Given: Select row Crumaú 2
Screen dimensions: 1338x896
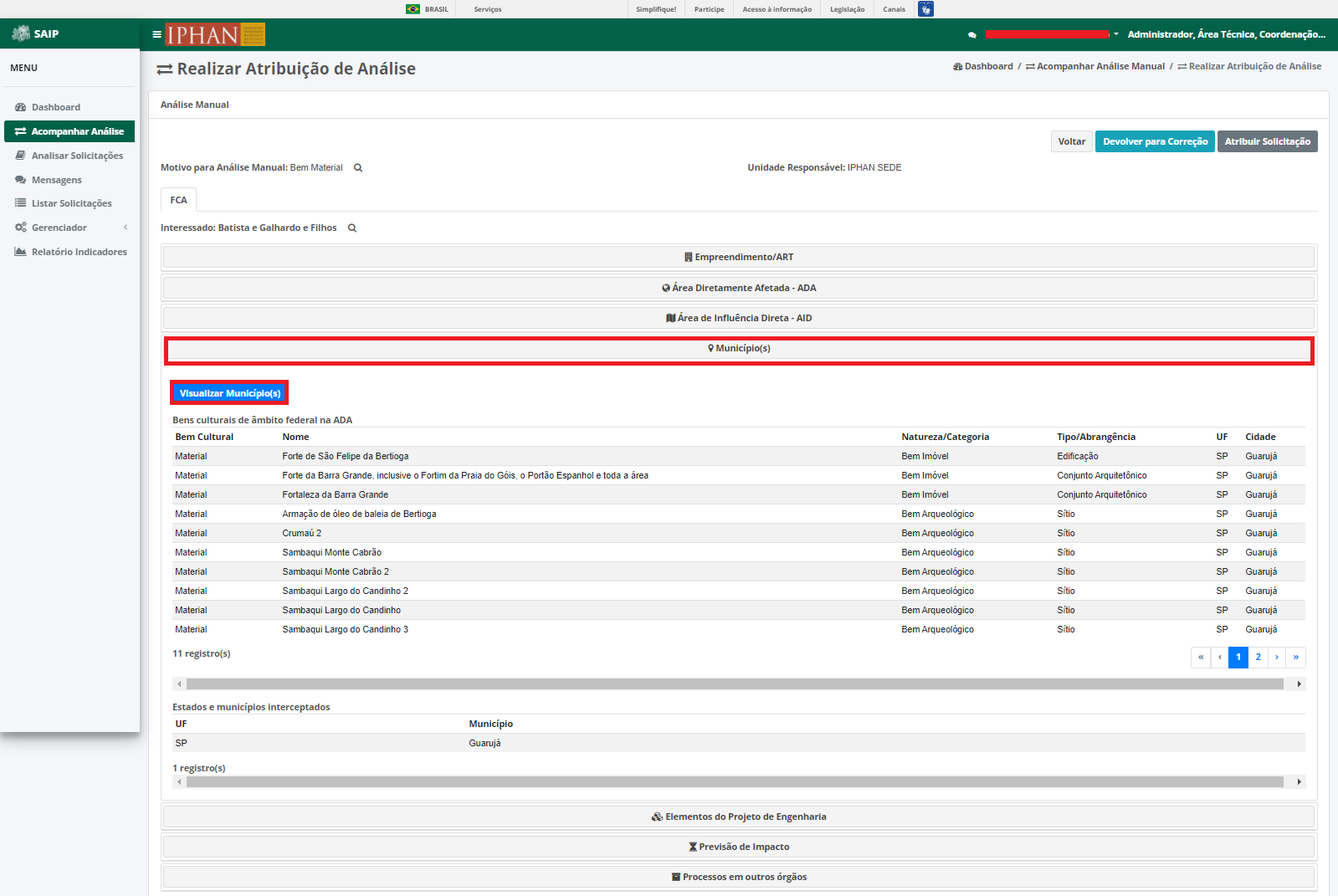Looking at the screenshot, I should pyautogui.click(x=739, y=533).
